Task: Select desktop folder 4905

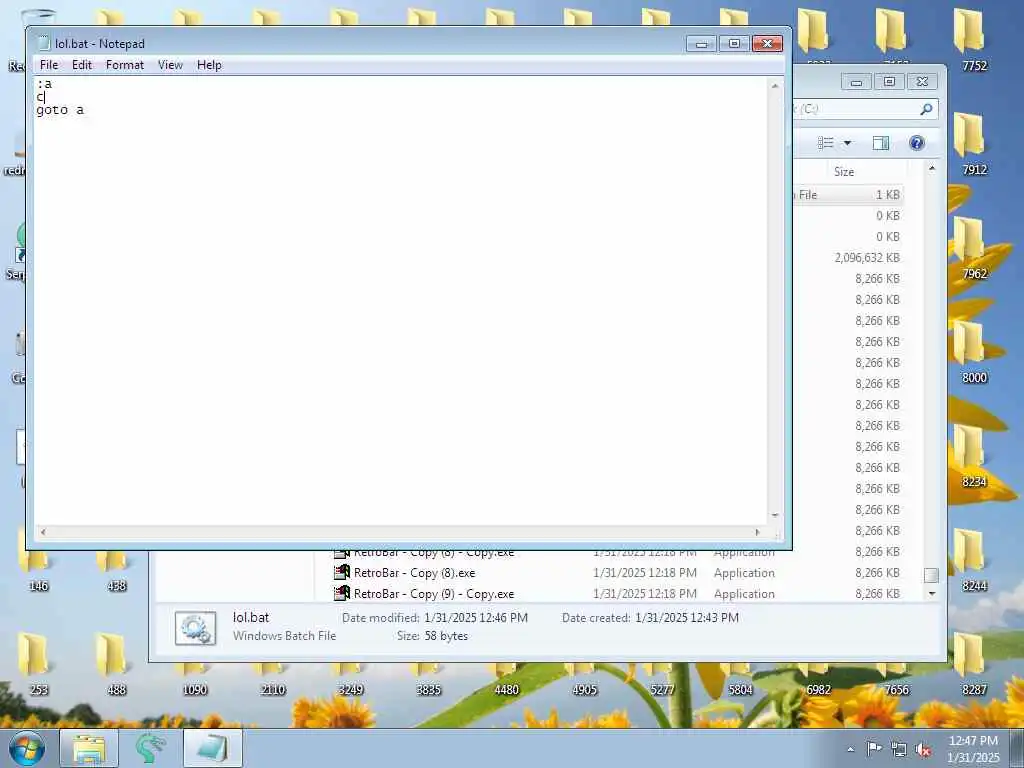Action: pyautogui.click(x=584, y=680)
